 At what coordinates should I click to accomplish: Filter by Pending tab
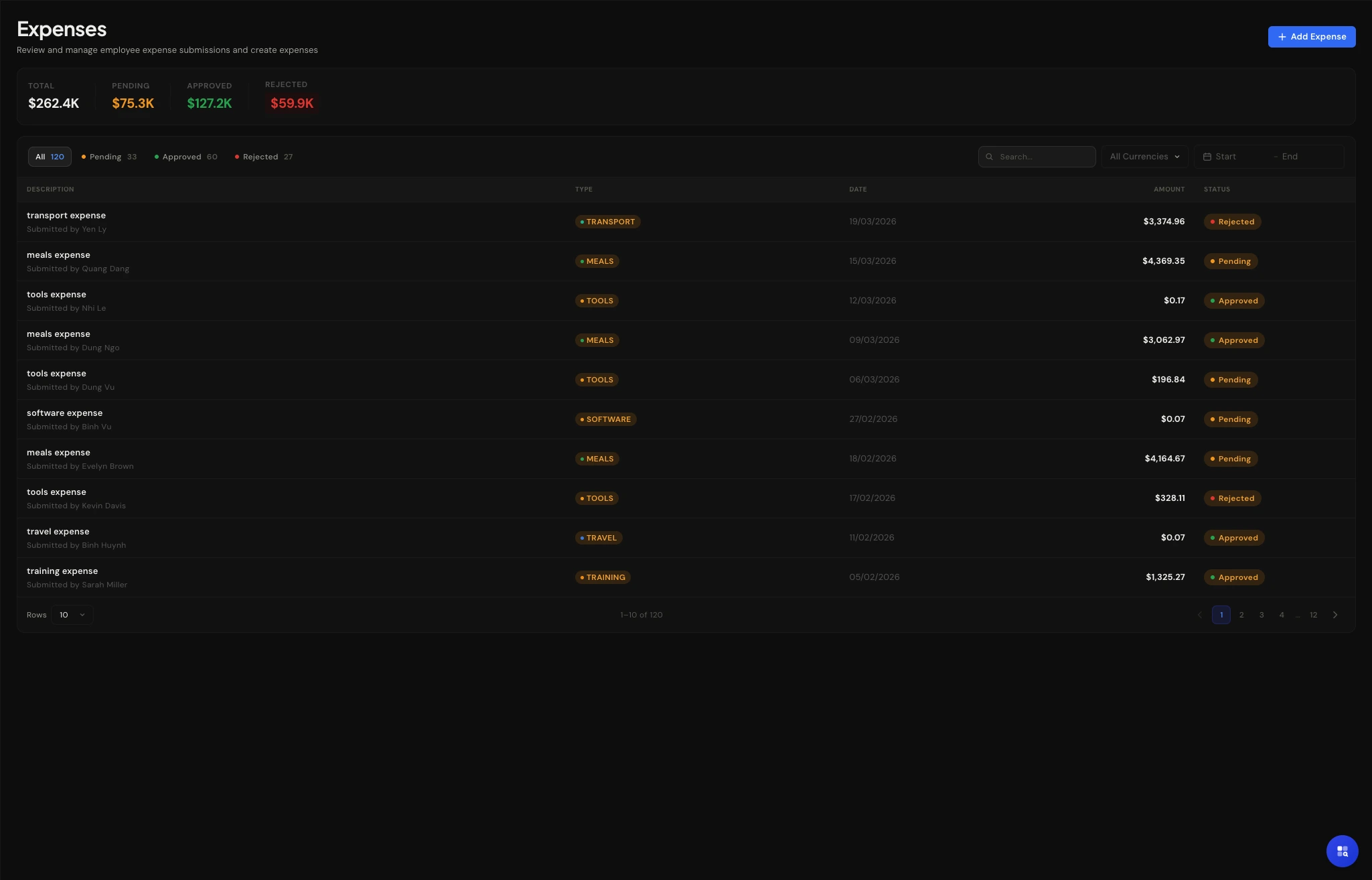109,157
